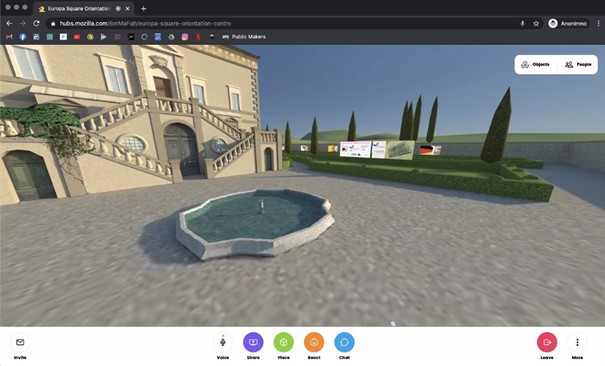Open the Anonimno profile menu
The height and width of the screenshot is (366, 605).
(x=569, y=24)
